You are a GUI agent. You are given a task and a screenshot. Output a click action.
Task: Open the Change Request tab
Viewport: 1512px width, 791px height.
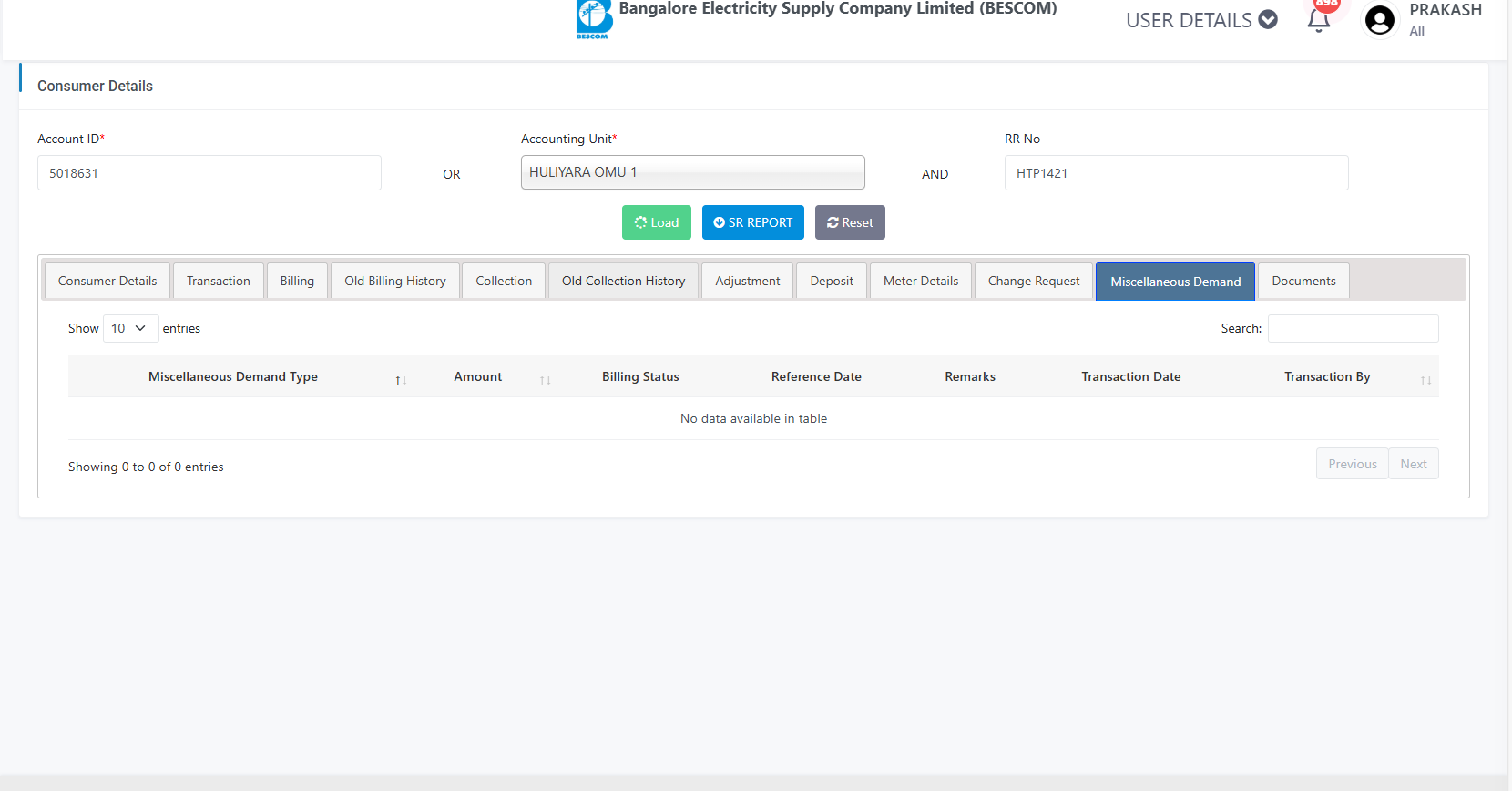point(1034,281)
